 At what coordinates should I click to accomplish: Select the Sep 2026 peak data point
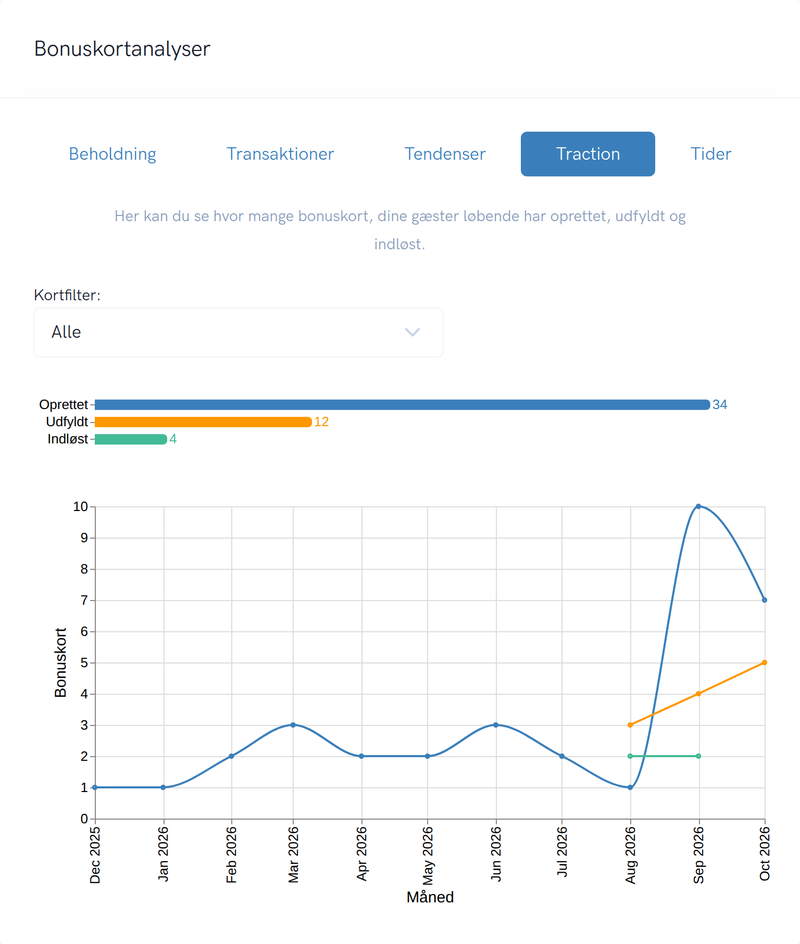tap(698, 506)
